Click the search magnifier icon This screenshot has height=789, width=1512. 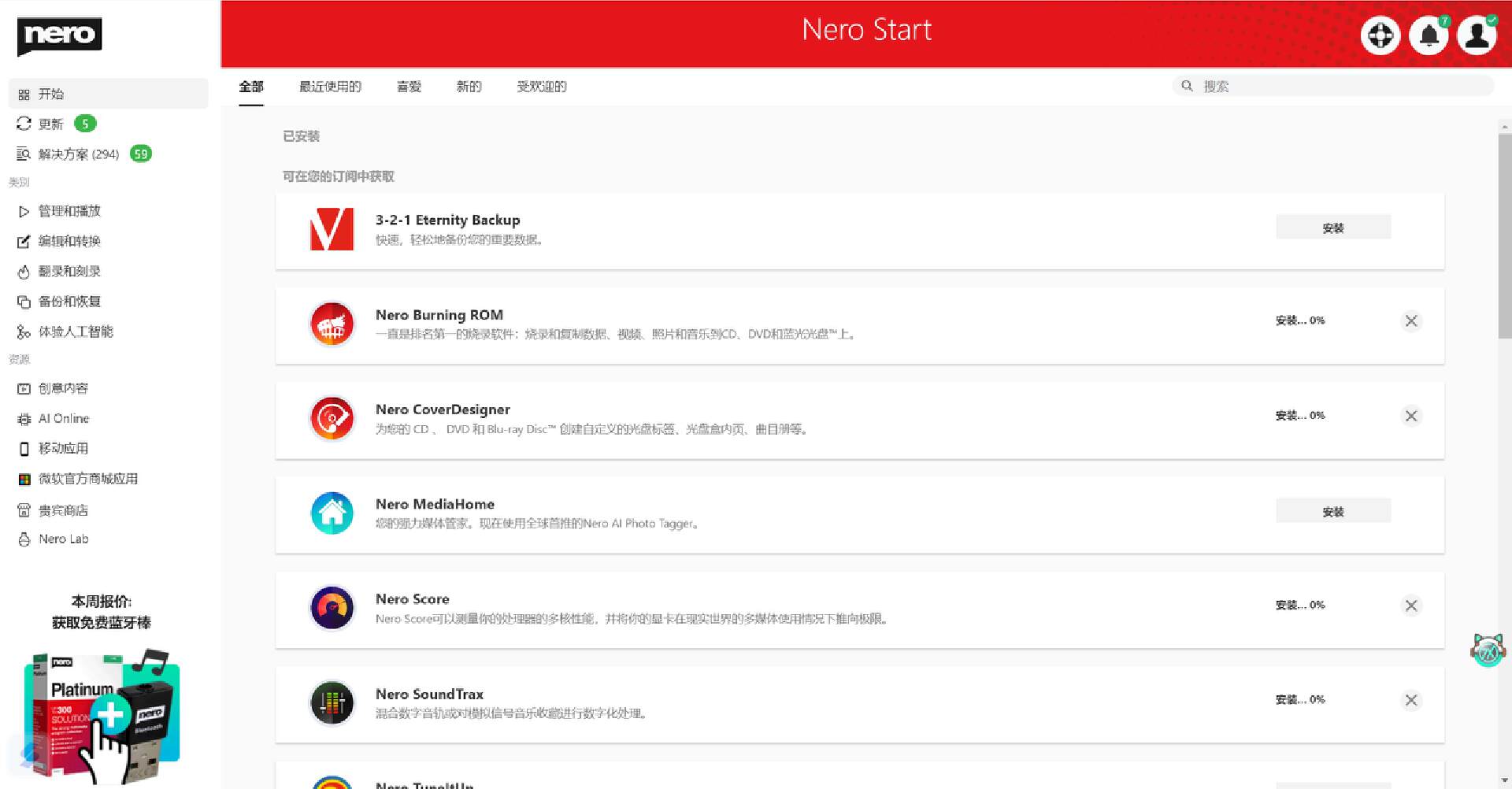pos(1187,86)
